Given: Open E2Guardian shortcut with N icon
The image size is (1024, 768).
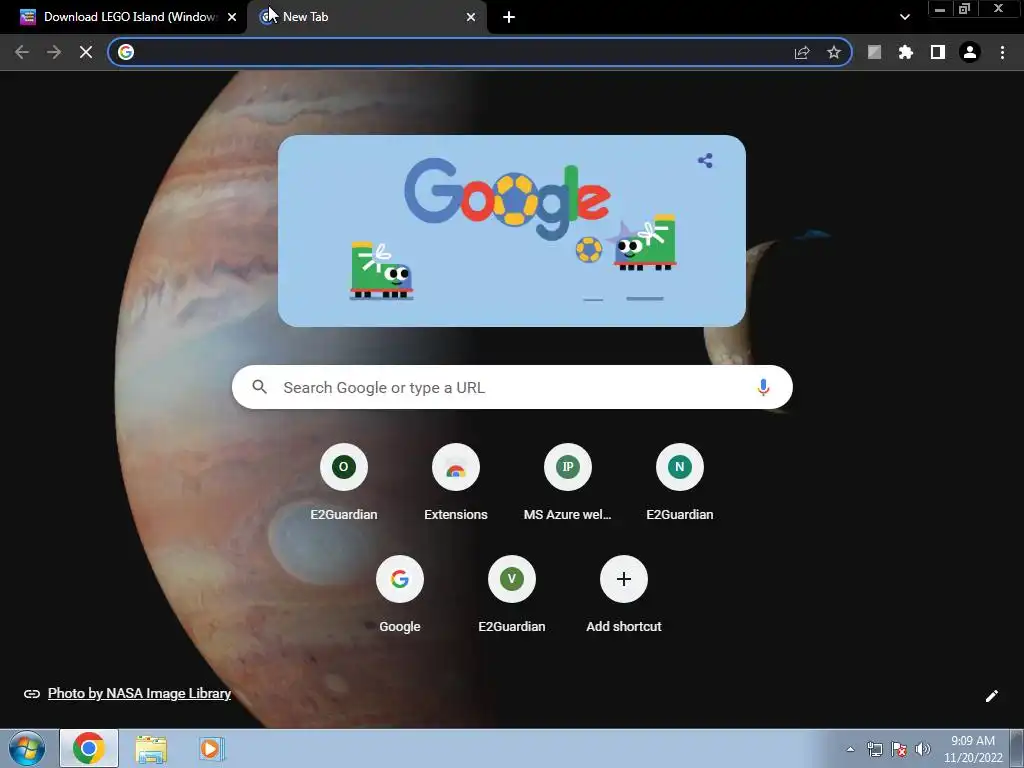Looking at the screenshot, I should tap(680, 483).
